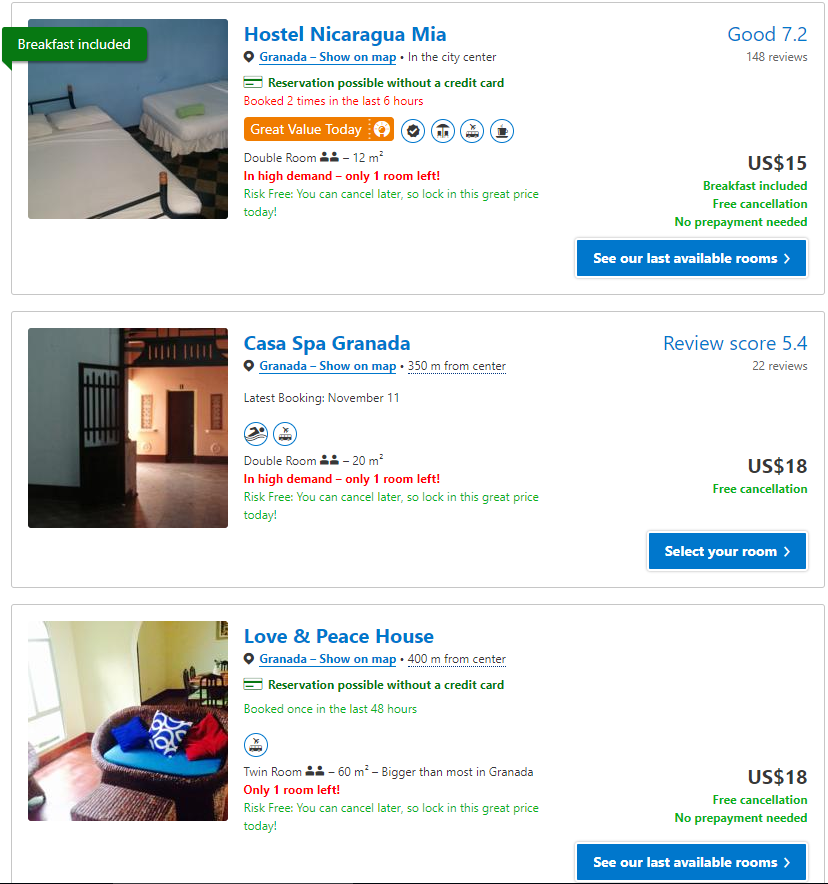Click the verified checkmark badge icon
The height and width of the screenshot is (884, 828).
point(413,131)
